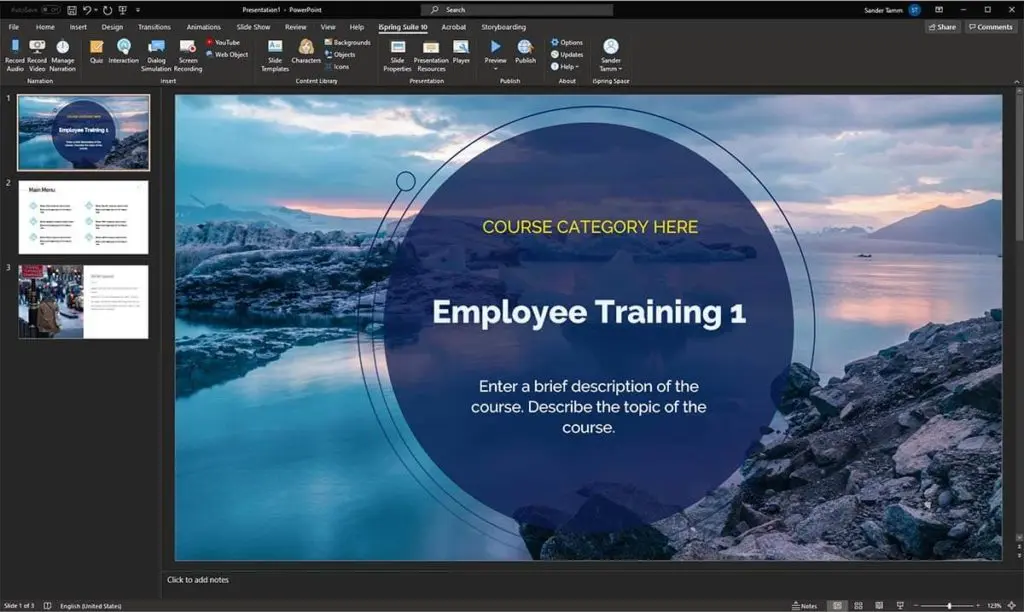Start Screen Recording
Screen dimensions: 1024x612
click(188, 55)
